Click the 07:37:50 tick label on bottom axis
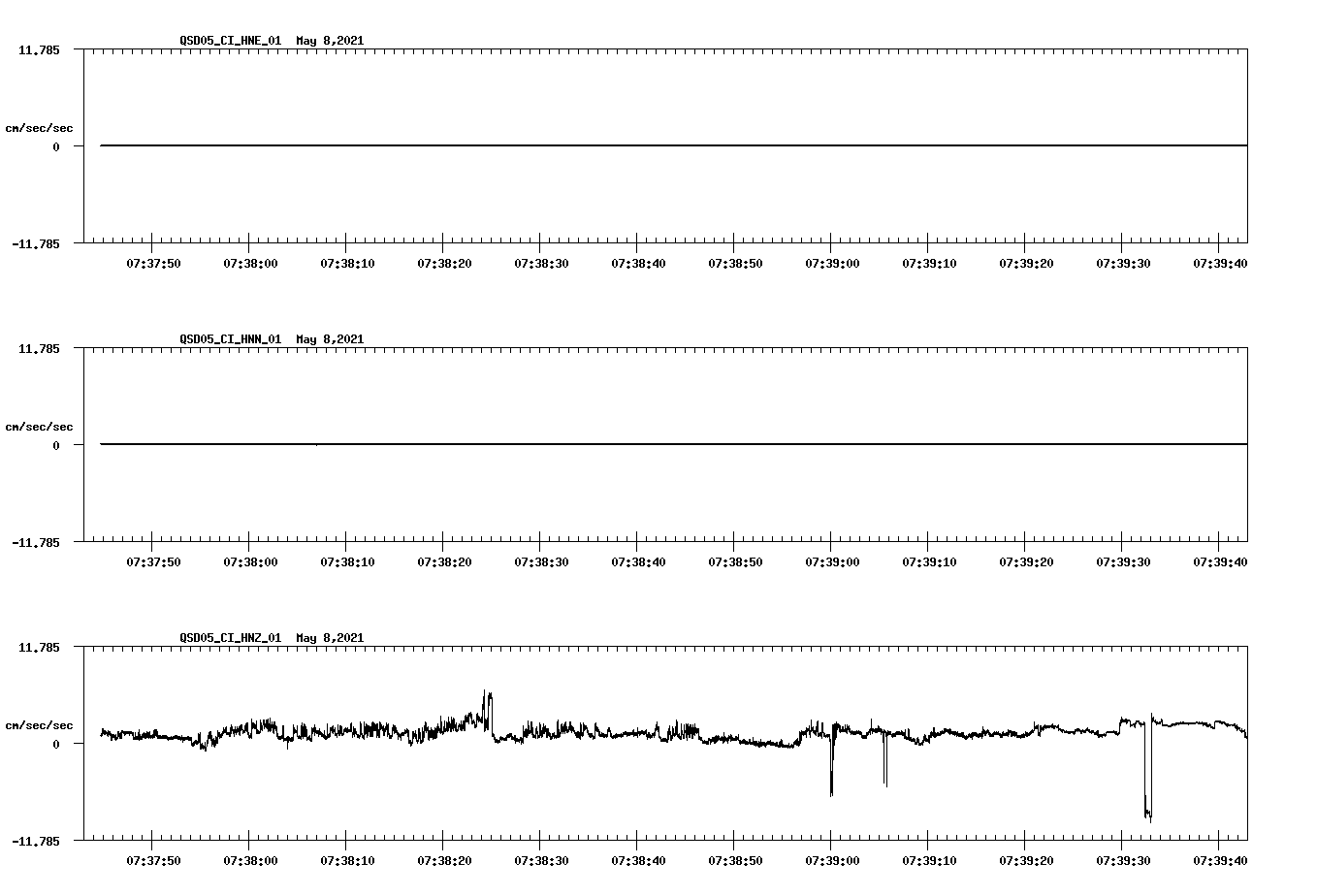The height and width of the screenshot is (896, 1317). tap(153, 859)
